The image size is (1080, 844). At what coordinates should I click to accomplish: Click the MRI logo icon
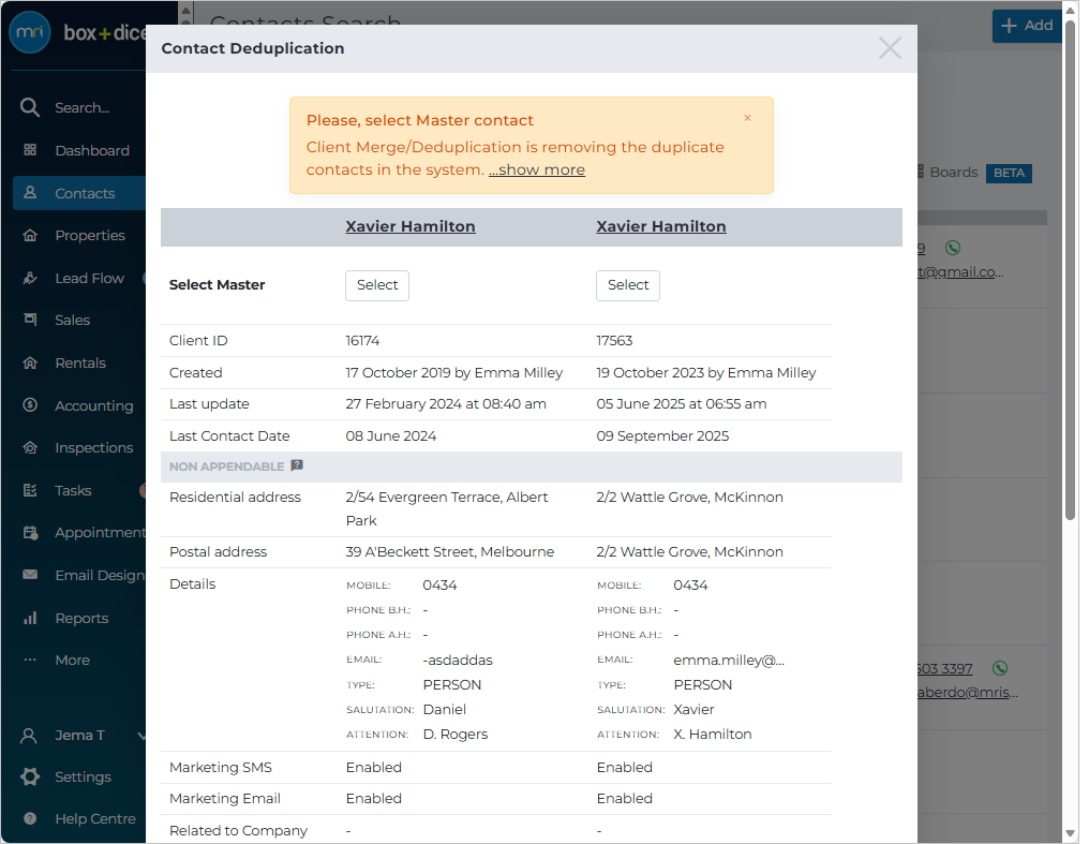coord(30,32)
